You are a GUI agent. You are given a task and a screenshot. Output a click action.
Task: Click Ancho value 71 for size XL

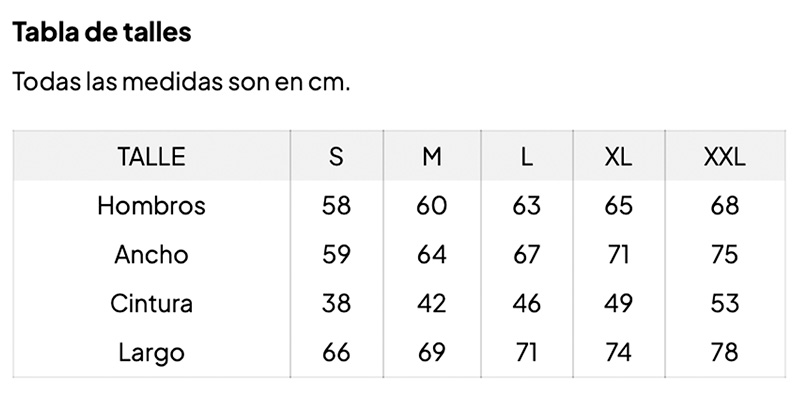(618, 255)
